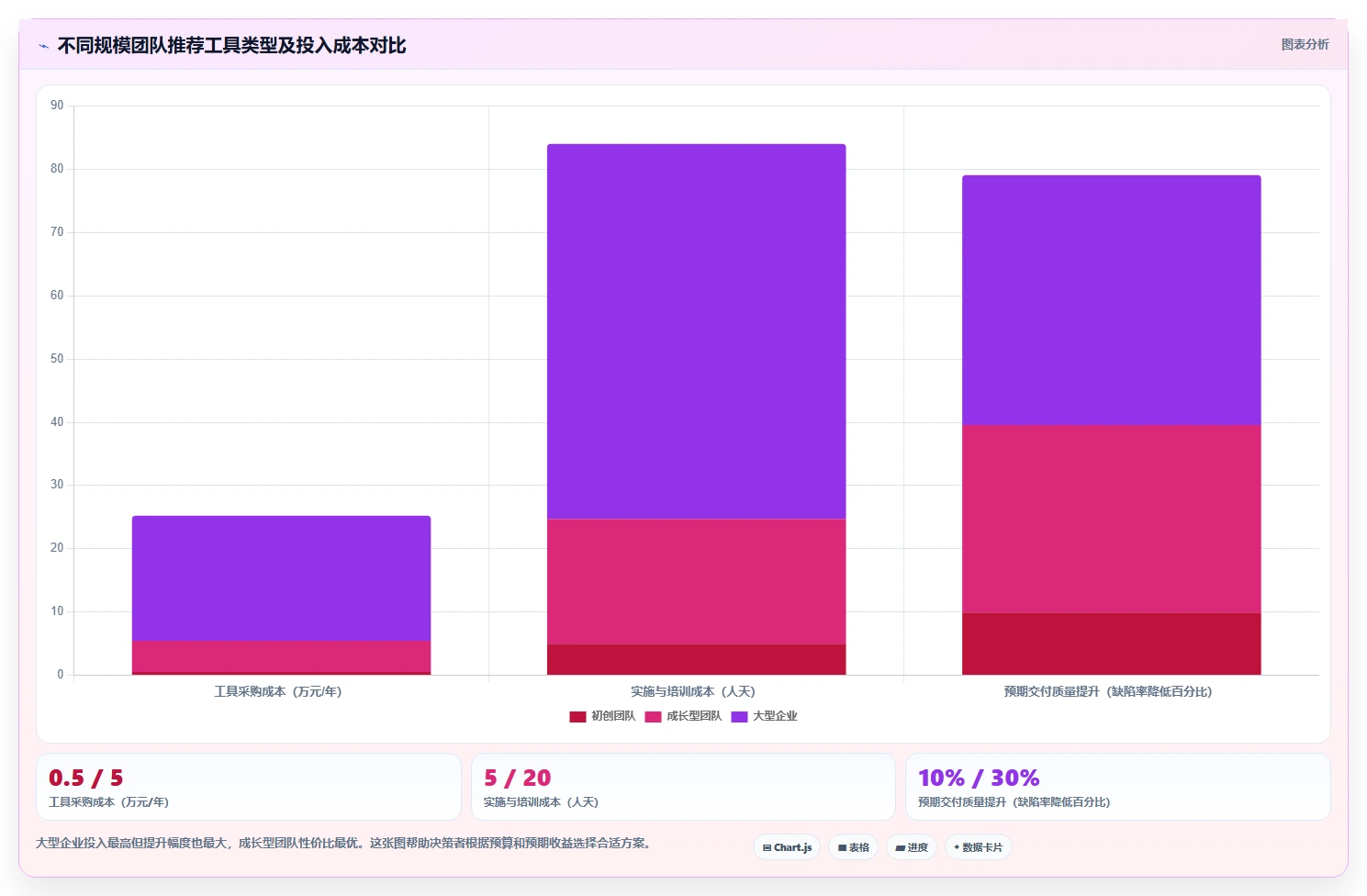Toggle the 成长型团队 legend swatch
The height and width of the screenshot is (896, 1367).
click(x=653, y=717)
